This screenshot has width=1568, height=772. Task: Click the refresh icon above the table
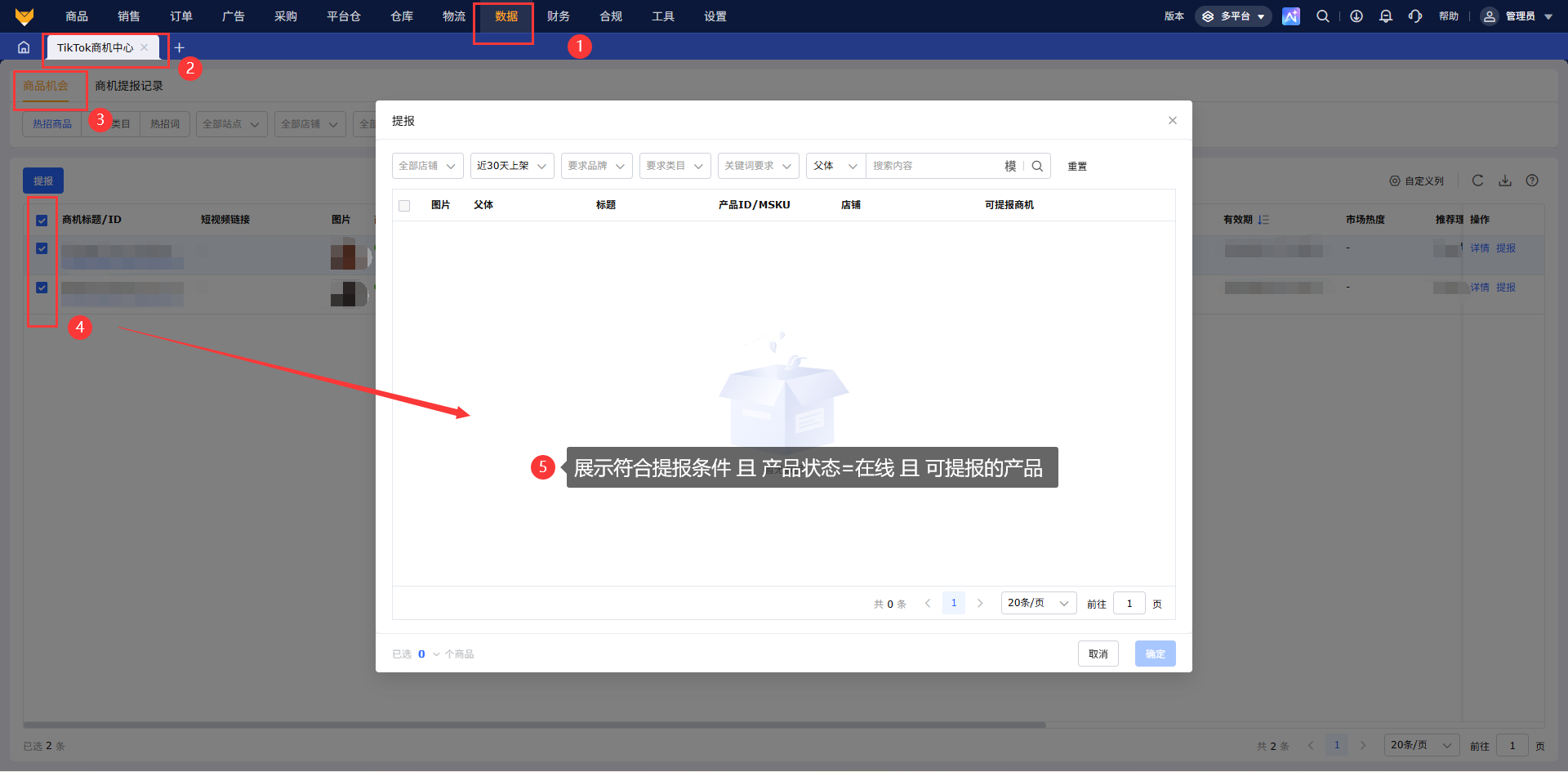[1477, 181]
